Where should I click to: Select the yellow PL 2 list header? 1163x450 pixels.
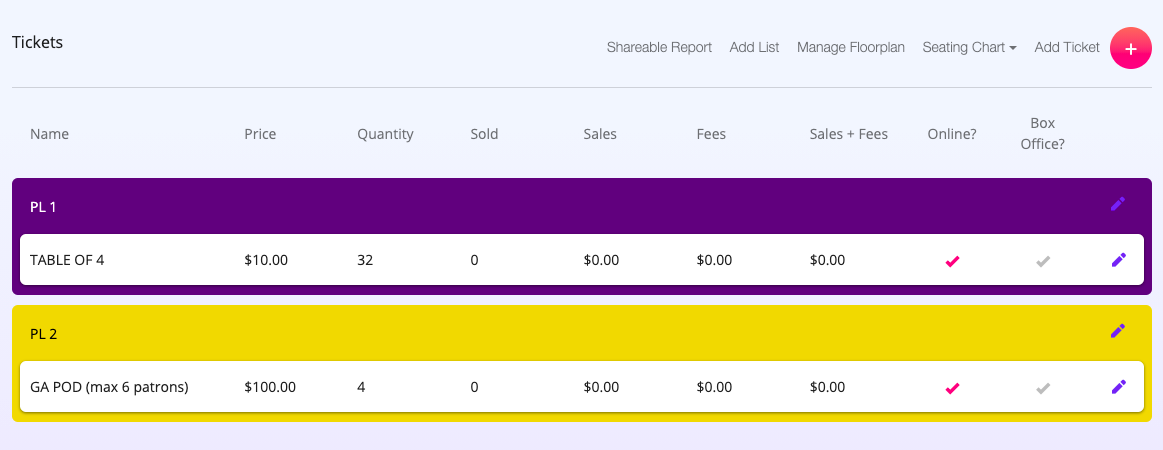click(582, 333)
